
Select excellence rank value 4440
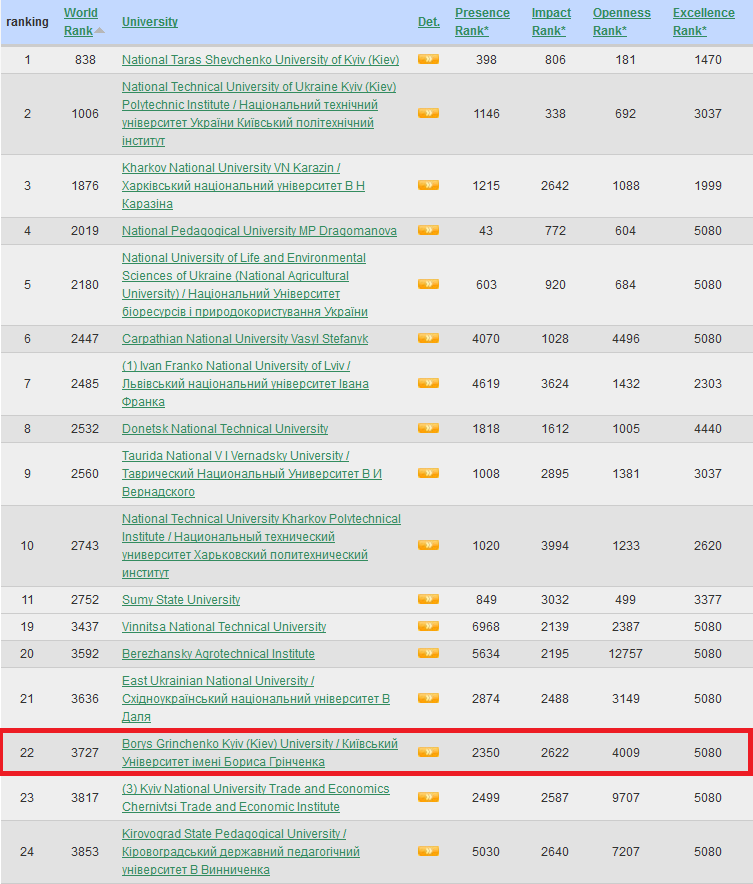[708, 429]
